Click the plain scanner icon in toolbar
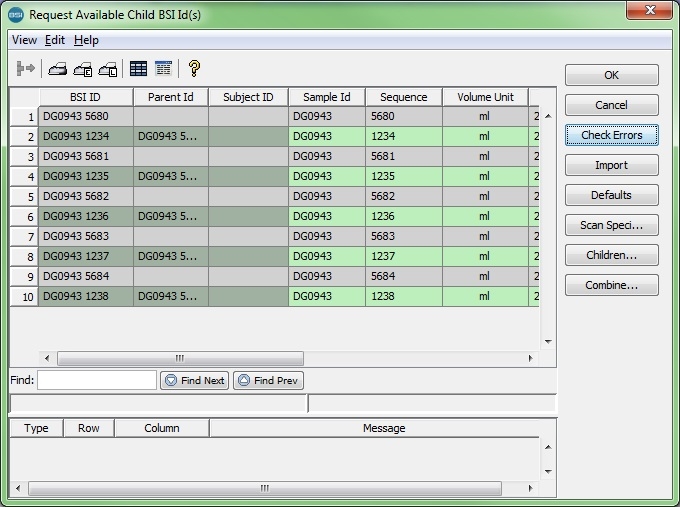Viewport: 680px width, 507px height. tap(59, 69)
